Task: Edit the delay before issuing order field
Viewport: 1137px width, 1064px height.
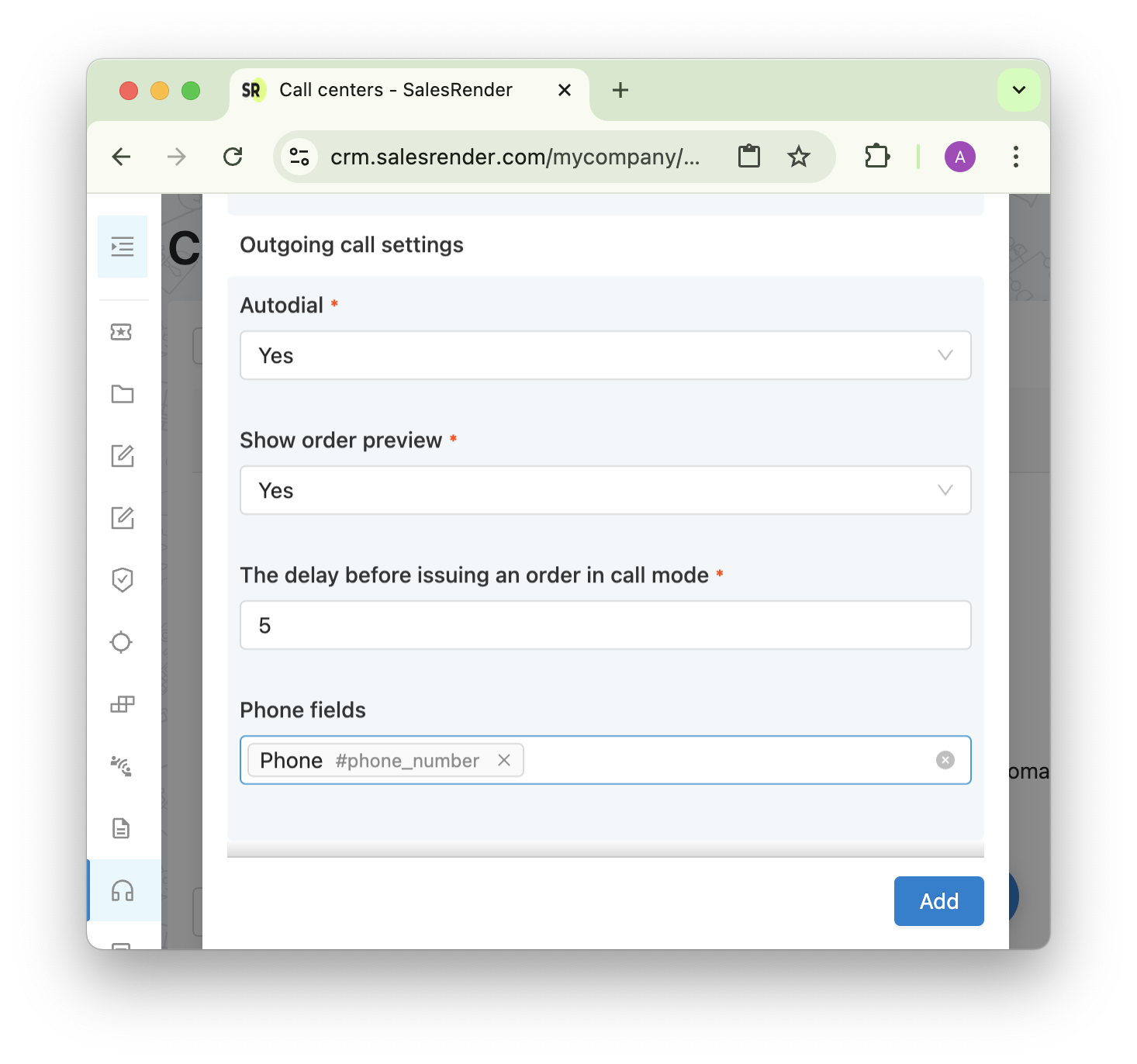Action: click(606, 625)
